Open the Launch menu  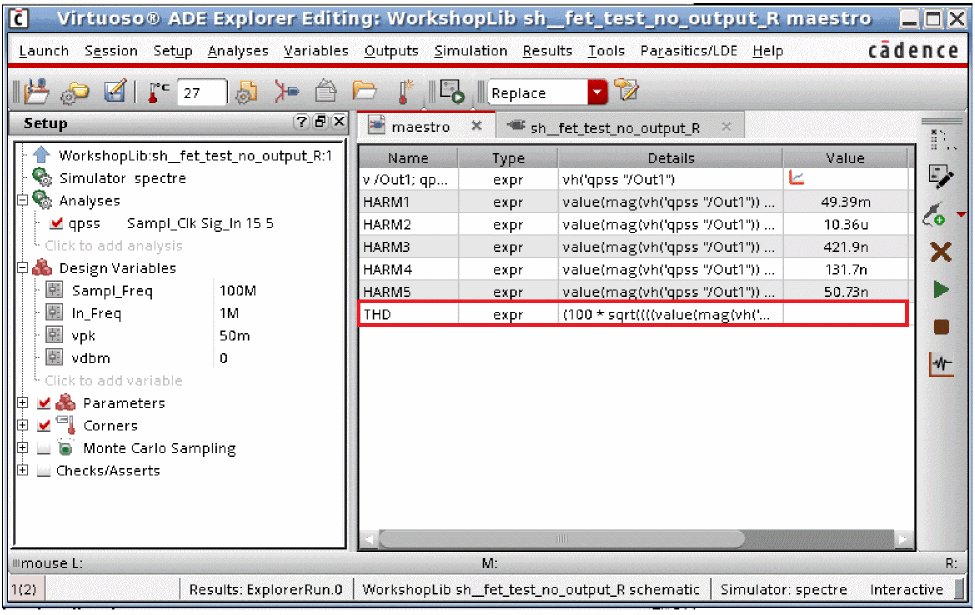click(44, 51)
